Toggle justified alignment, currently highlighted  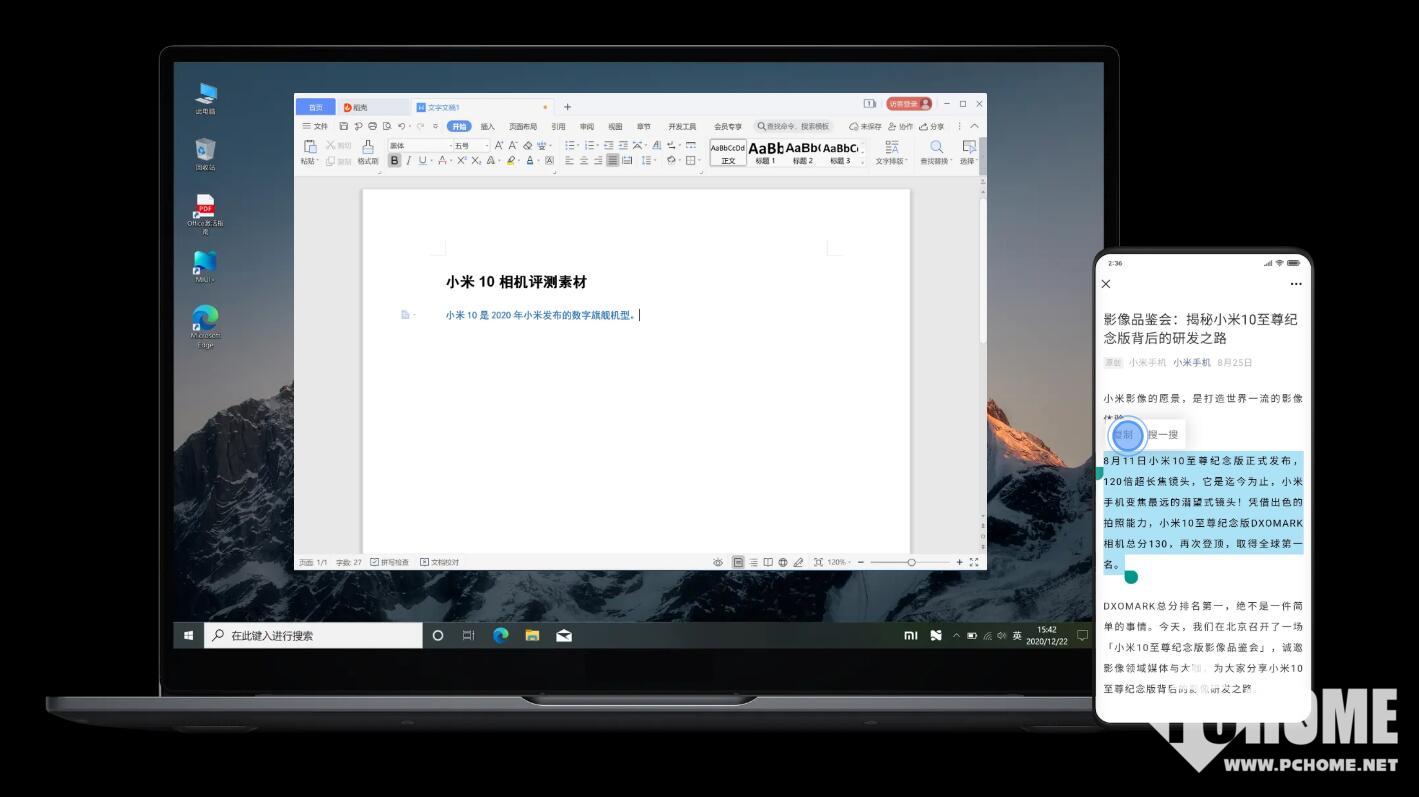point(612,160)
